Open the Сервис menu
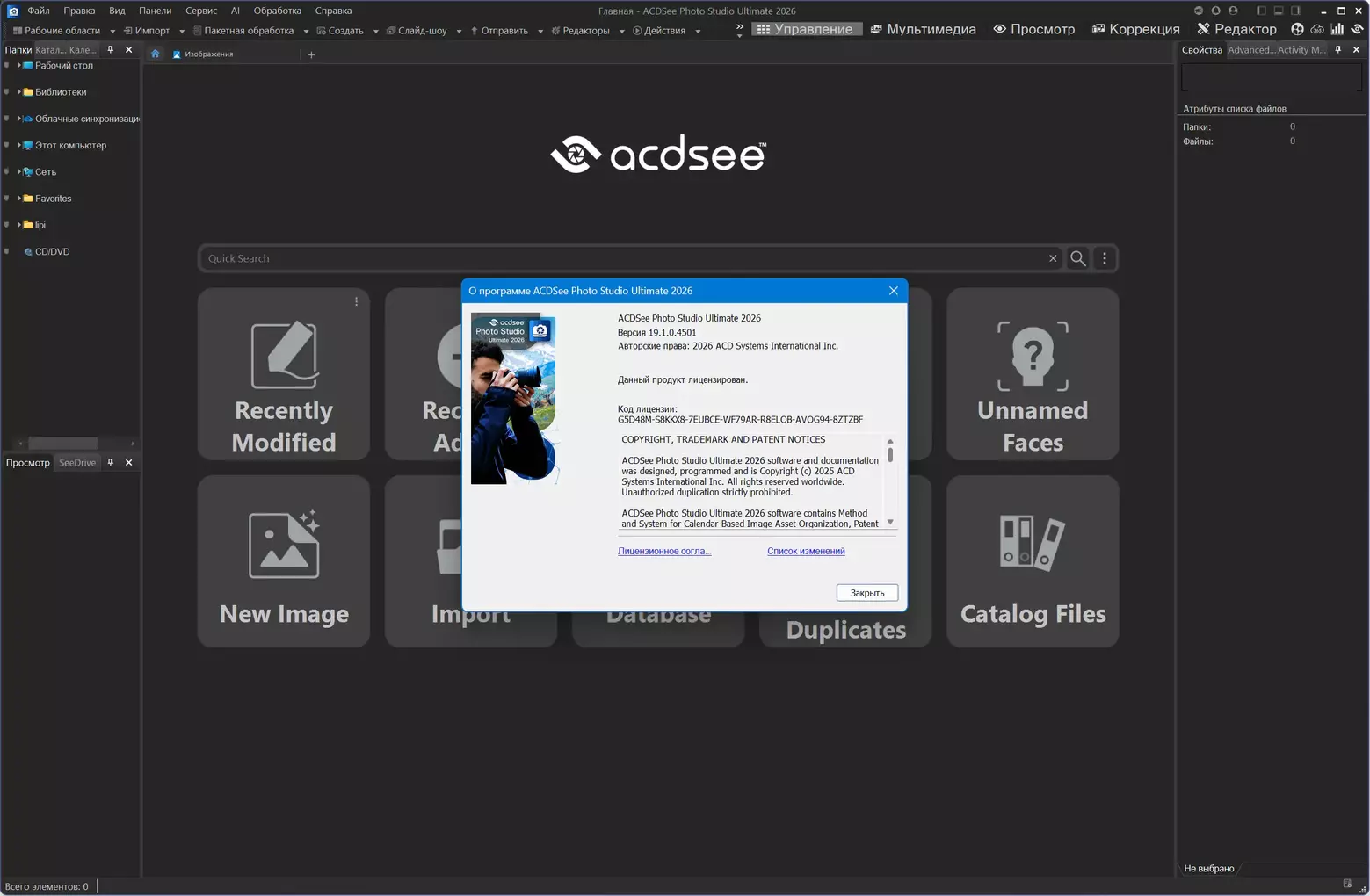The width and height of the screenshot is (1370, 896). [x=201, y=11]
